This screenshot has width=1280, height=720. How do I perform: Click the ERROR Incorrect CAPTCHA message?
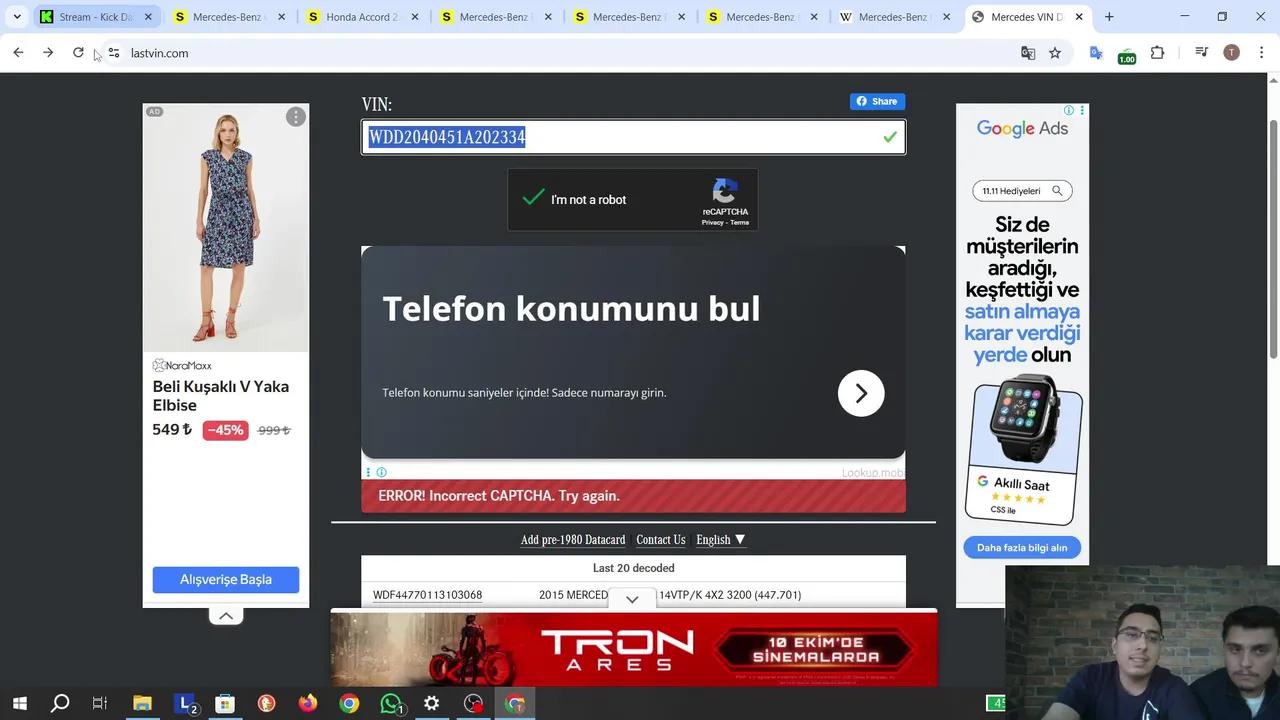(633, 496)
